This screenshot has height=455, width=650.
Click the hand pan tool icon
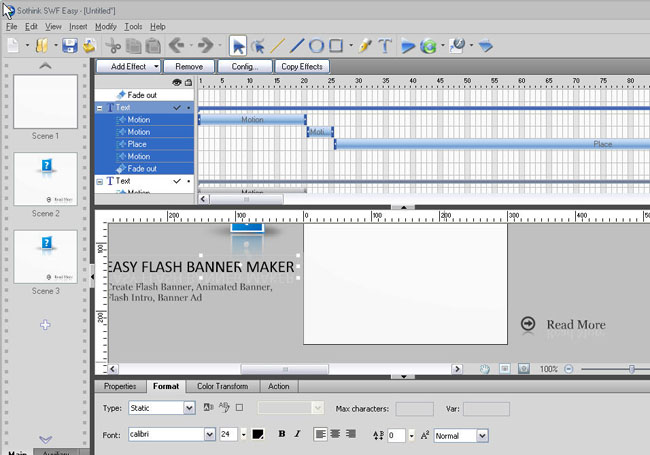click(485, 369)
